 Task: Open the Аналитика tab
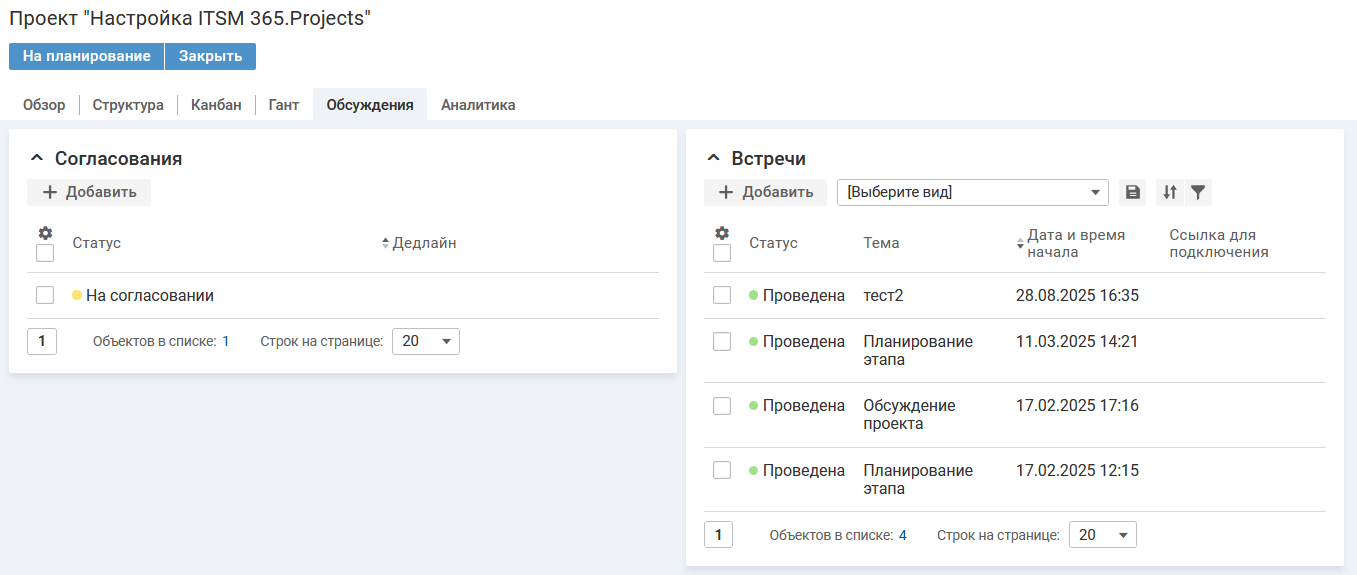478,105
